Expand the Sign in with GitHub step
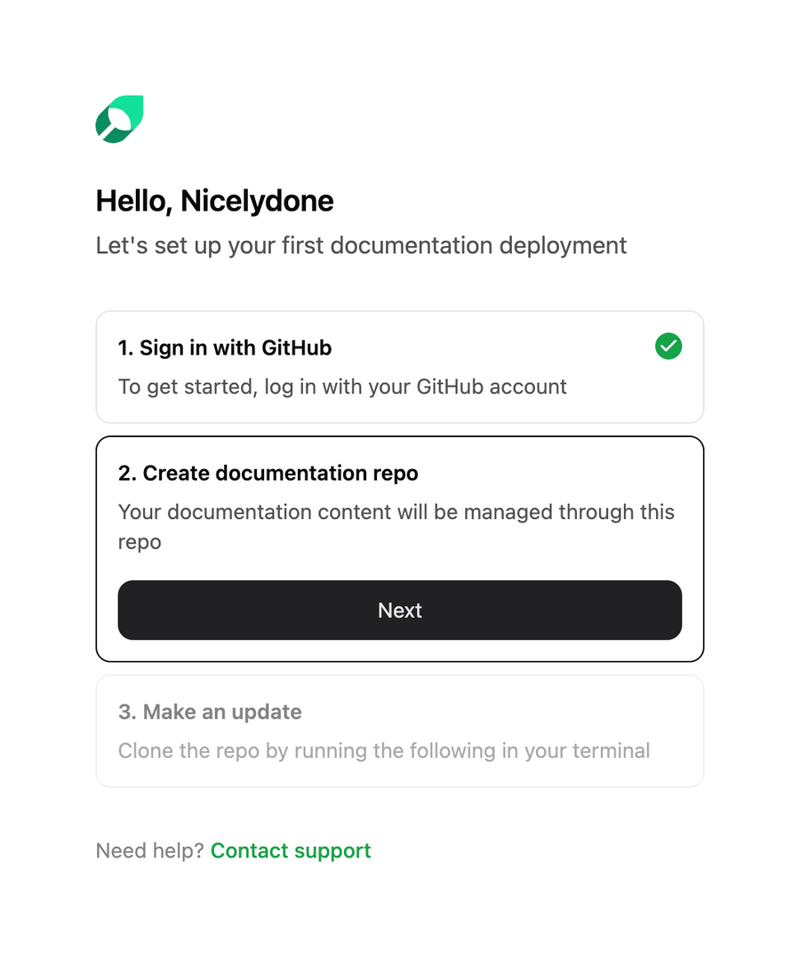 [x=400, y=366]
